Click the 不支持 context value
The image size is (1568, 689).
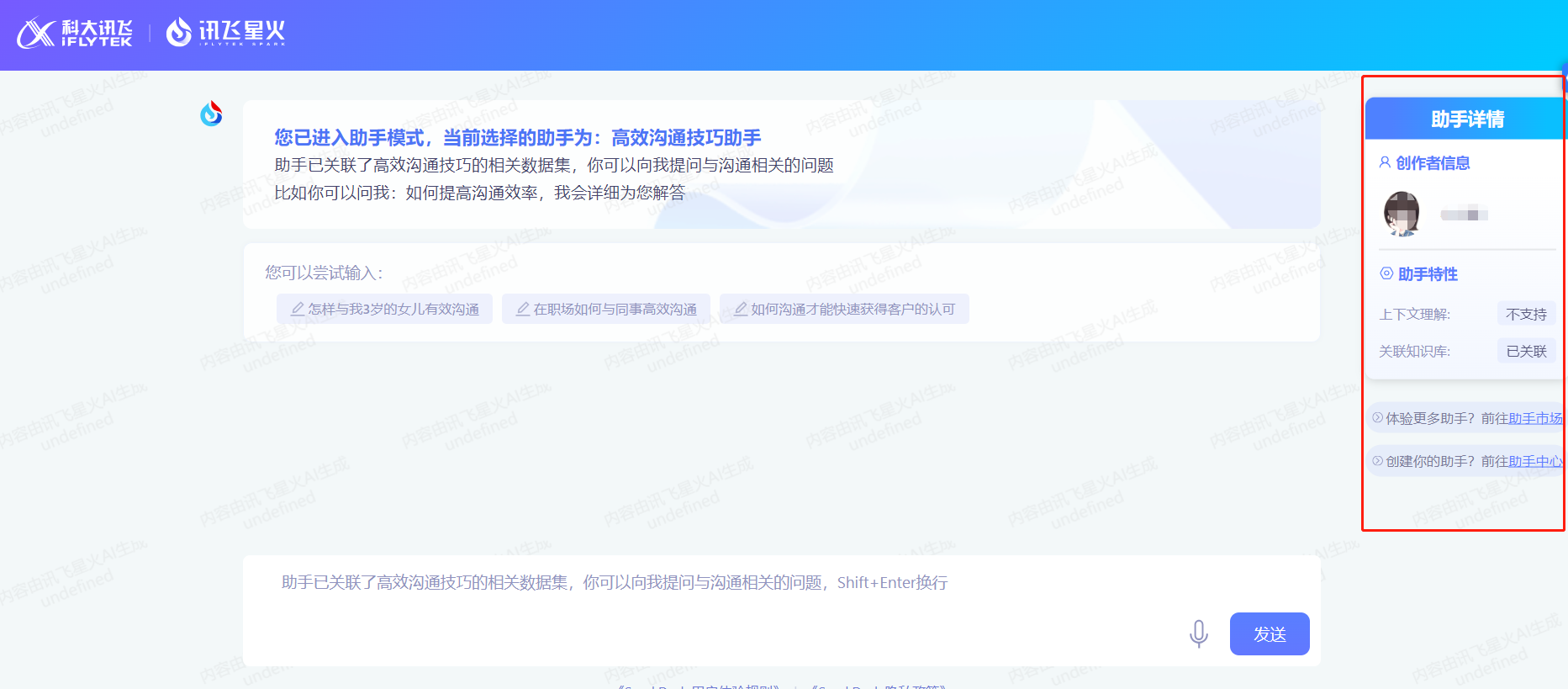pyautogui.click(x=1526, y=314)
